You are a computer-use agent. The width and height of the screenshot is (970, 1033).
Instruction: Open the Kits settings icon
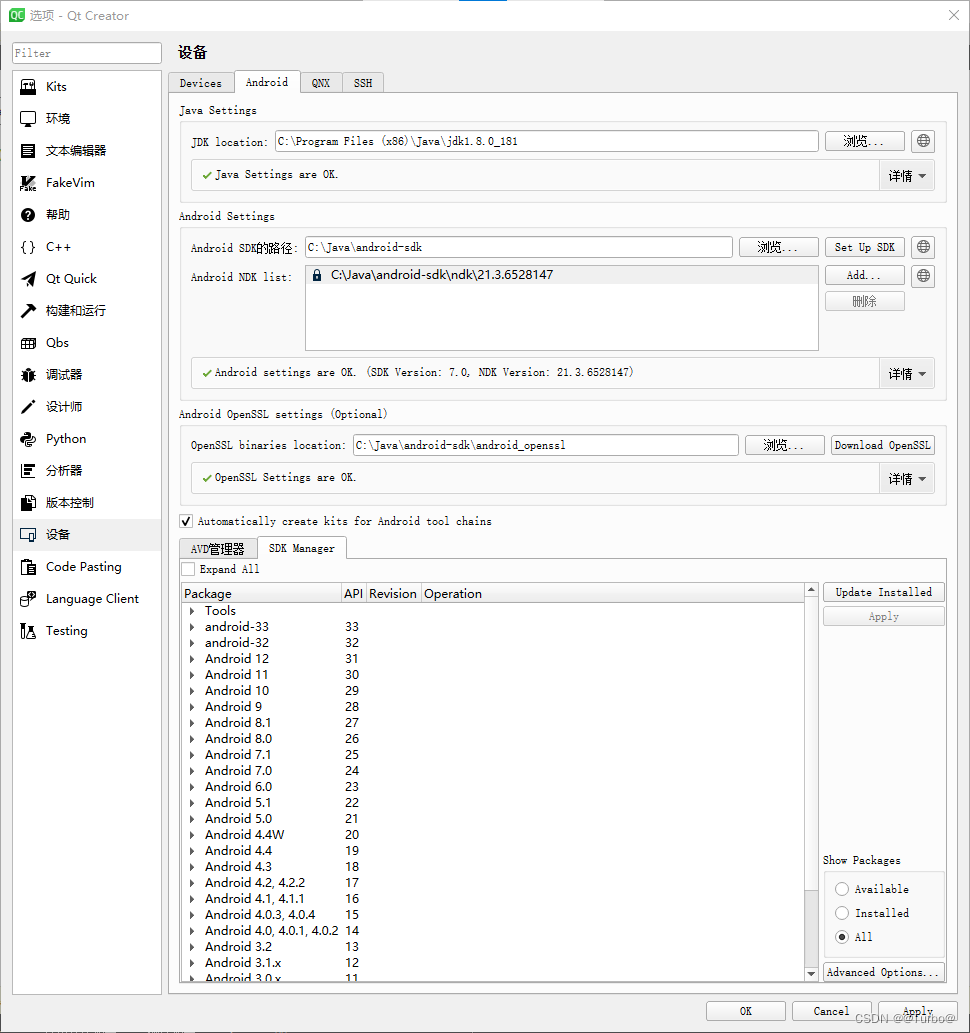click(28, 87)
